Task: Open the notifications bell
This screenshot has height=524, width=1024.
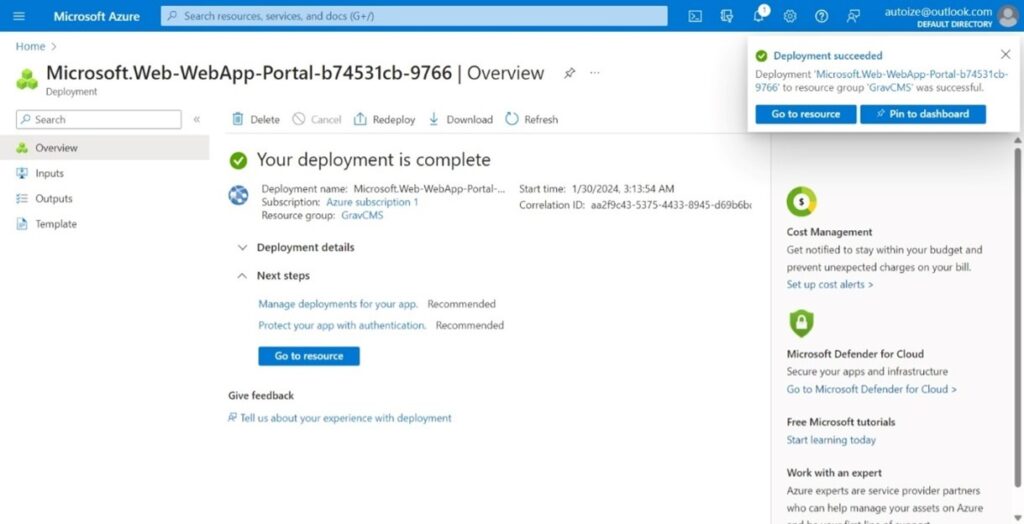Action: click(x=758, y=16)
